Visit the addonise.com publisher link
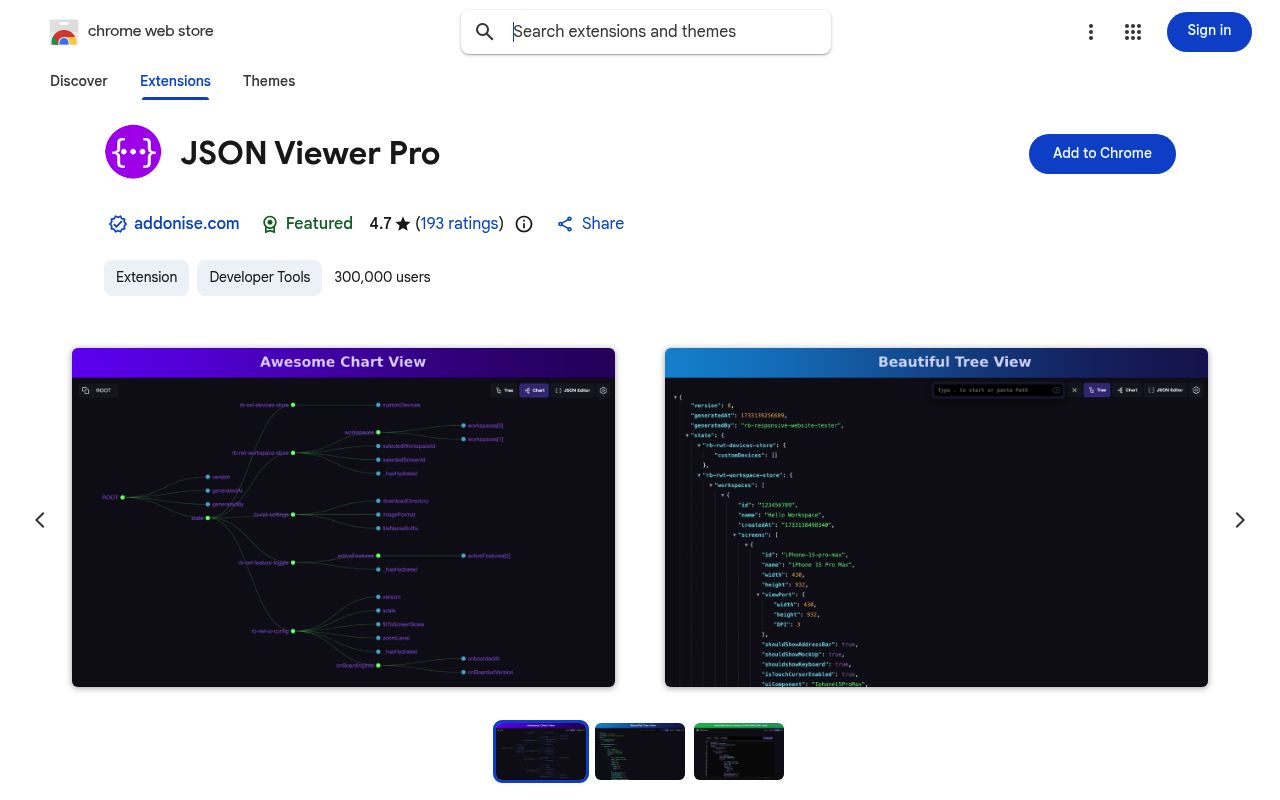This screenshot has width=1280, height=800. tap(186, 224)
